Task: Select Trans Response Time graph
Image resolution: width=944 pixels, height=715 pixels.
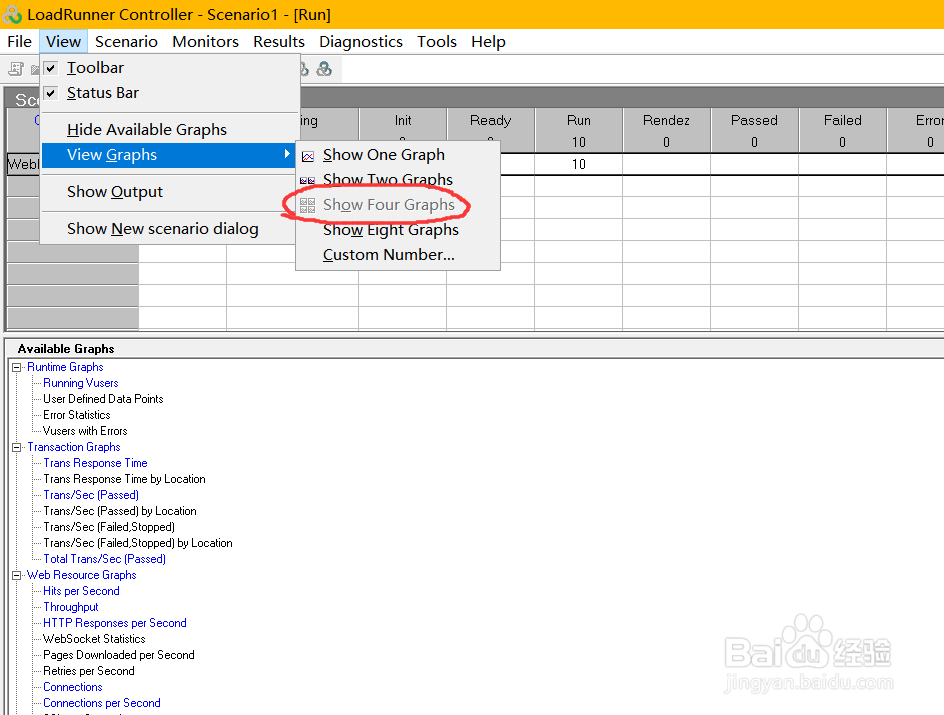Action: tap(95, 463)
